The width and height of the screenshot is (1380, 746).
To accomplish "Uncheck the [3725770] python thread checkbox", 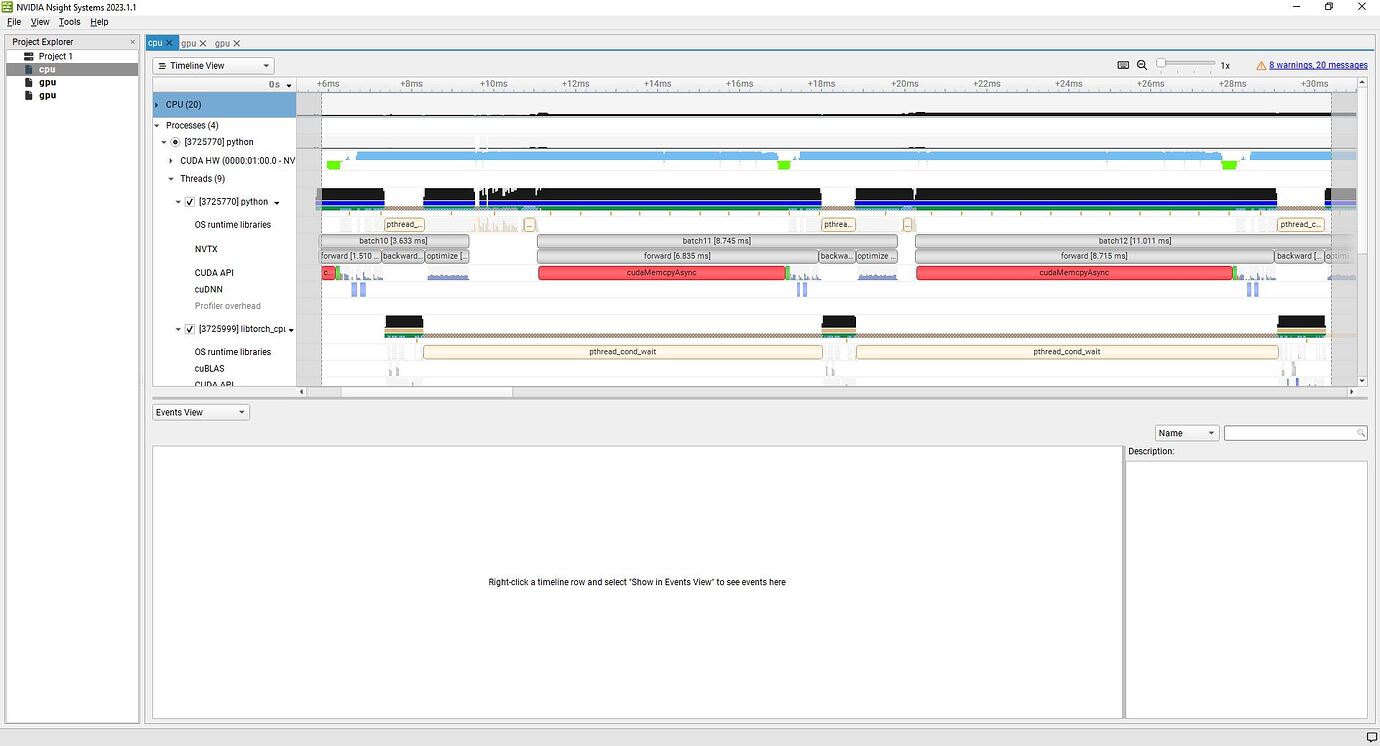I will (190, 202).
